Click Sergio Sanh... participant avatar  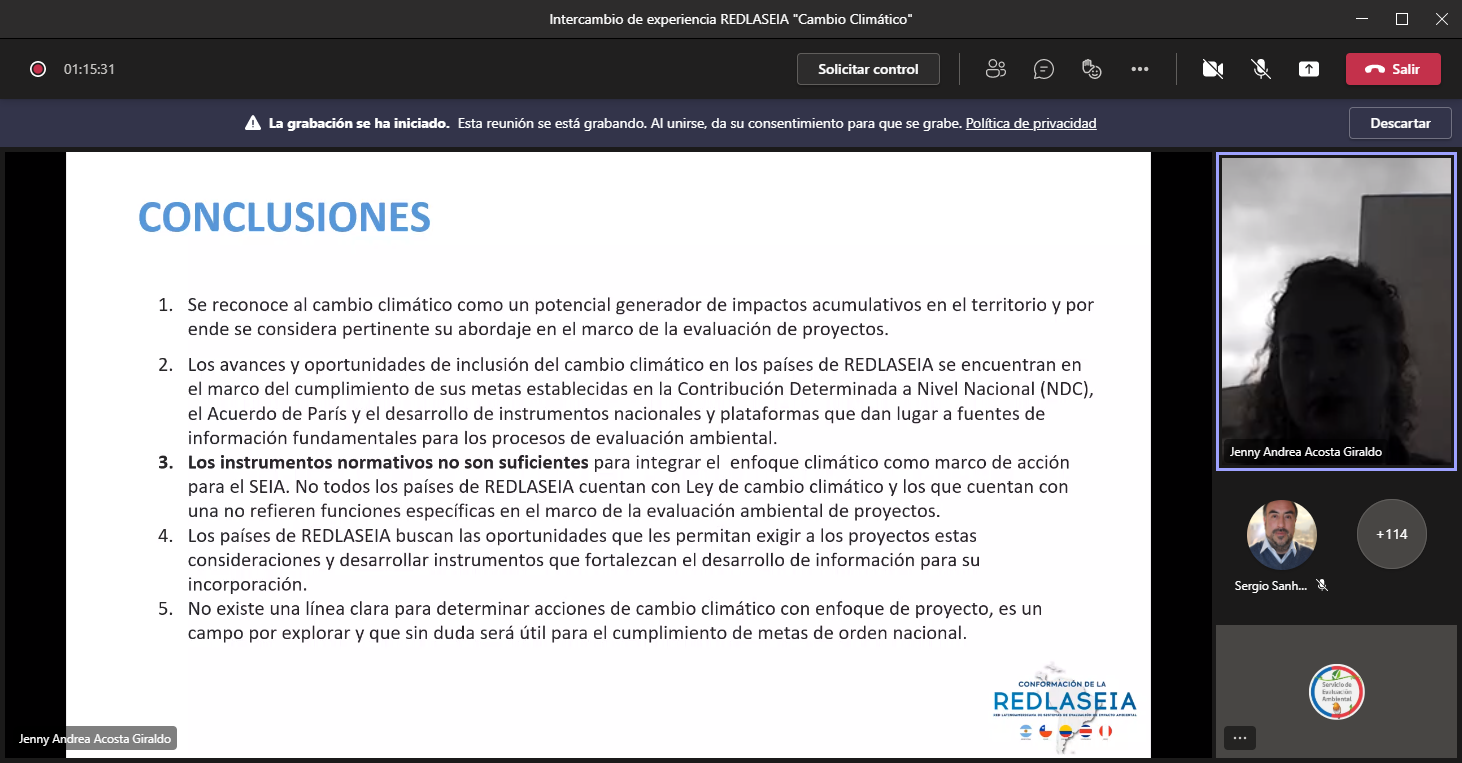1282,534
